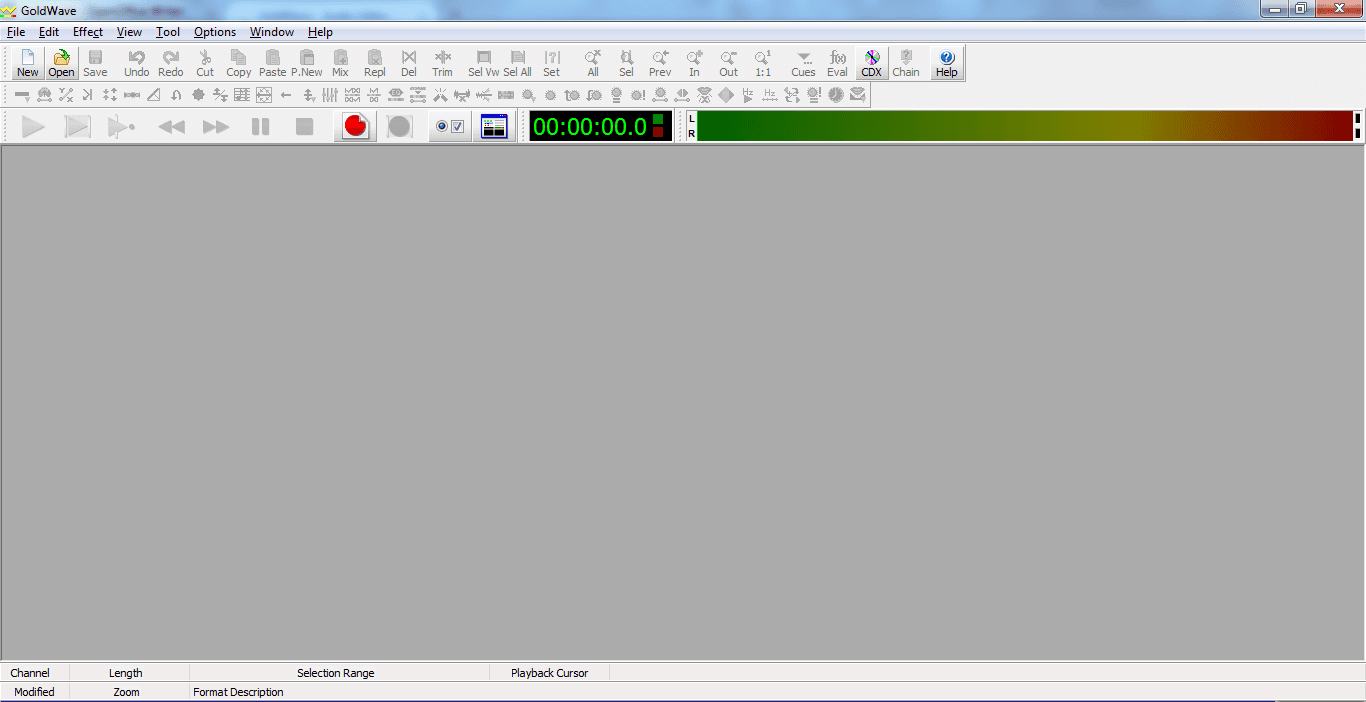Click the blue control window icon

click(x=494, y=127)
